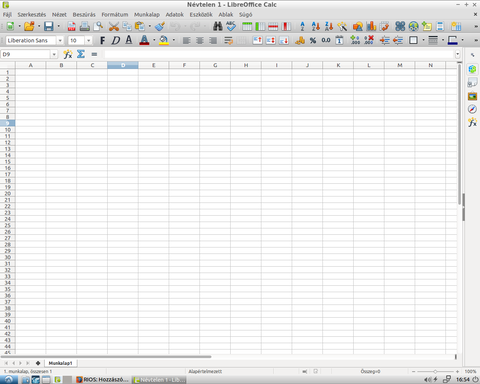This screenshot has width=480, height=384.
Task: Open the print preview magnifier icon
Action: click(x=98, y=26)
